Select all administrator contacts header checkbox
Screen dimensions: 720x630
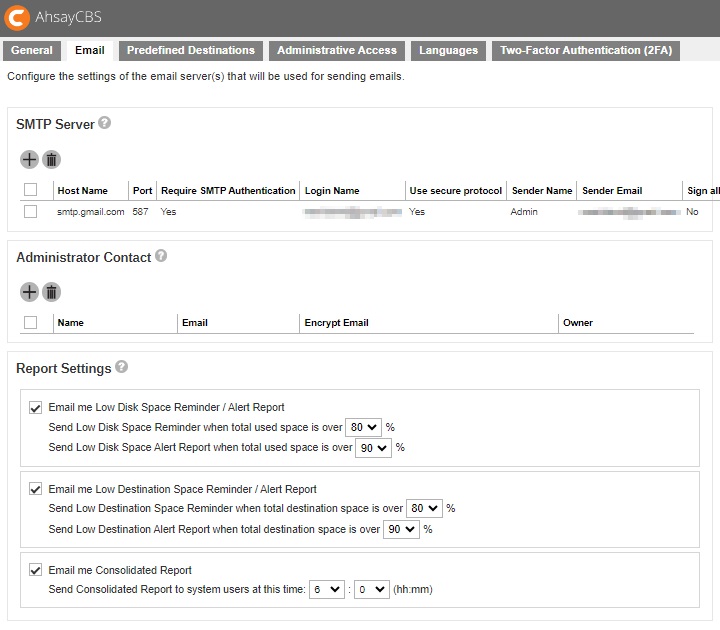(x=30, y=322)
